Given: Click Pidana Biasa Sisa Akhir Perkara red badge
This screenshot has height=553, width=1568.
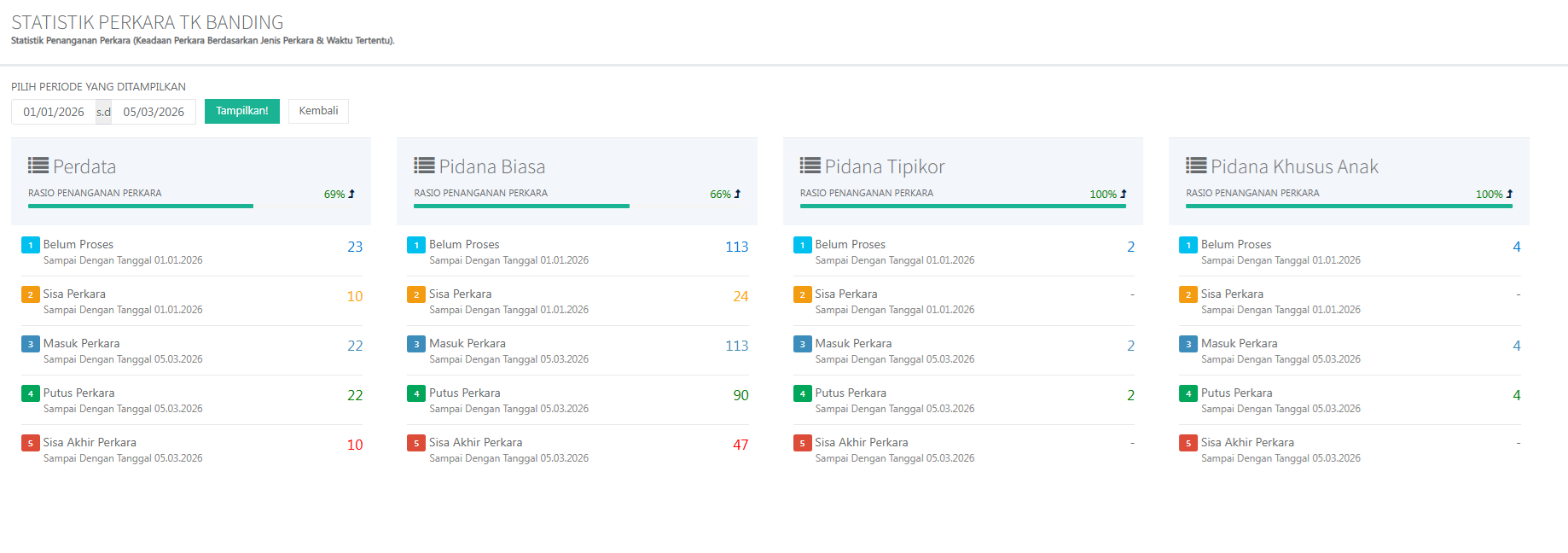Looking at the screenshot, I should tap(416, 444).
